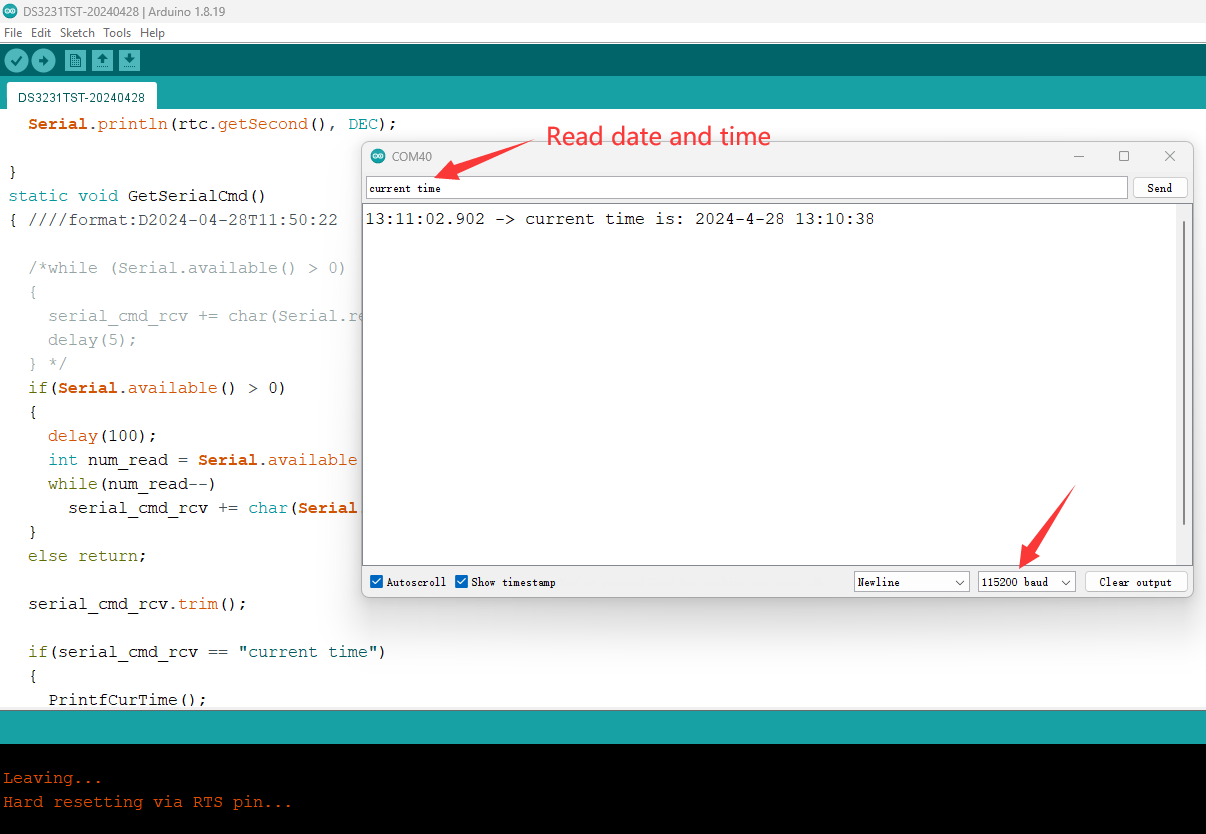Select the DS3231TST-20240428 sketch tab
This screenshot has height=834, width=1206.
(81, 98)
